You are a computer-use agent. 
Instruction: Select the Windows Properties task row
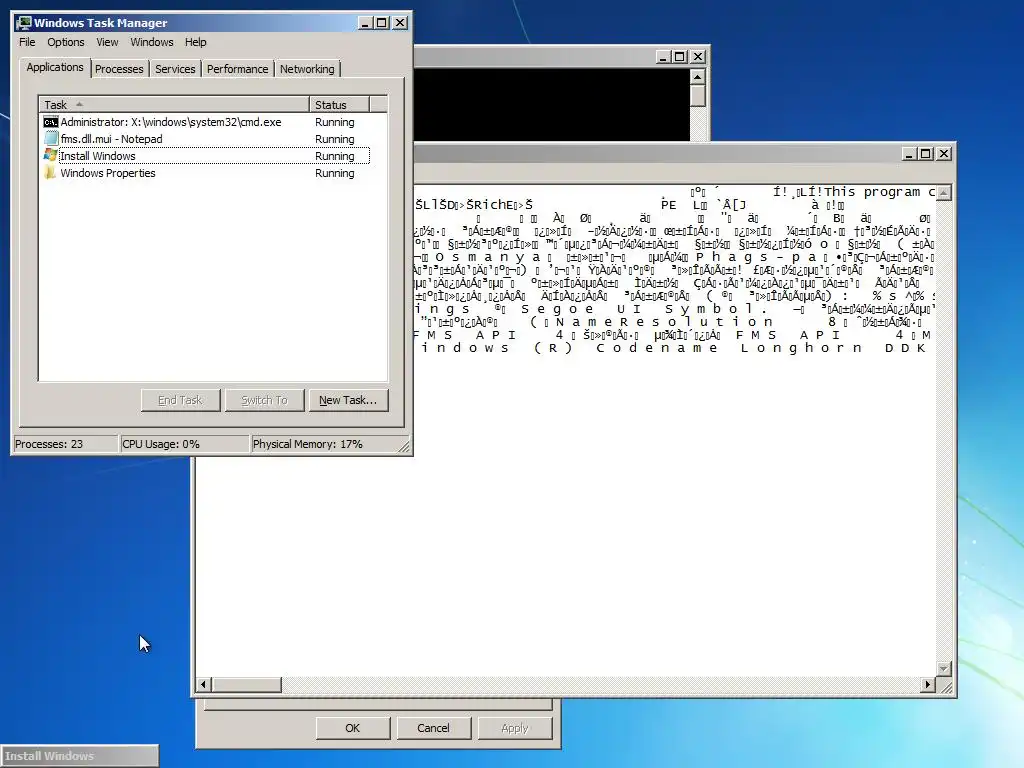pyautogui.click(x=206, y=173)
